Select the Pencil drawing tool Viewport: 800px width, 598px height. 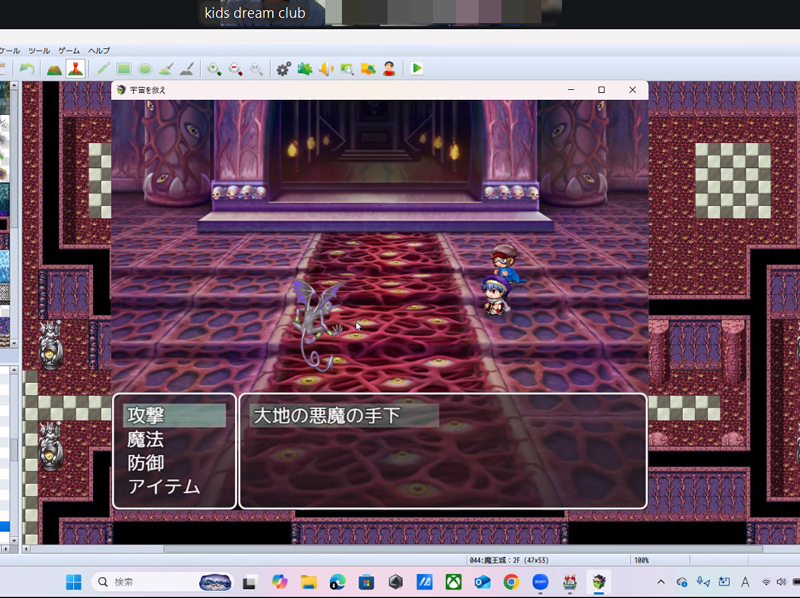coord(102,68)
